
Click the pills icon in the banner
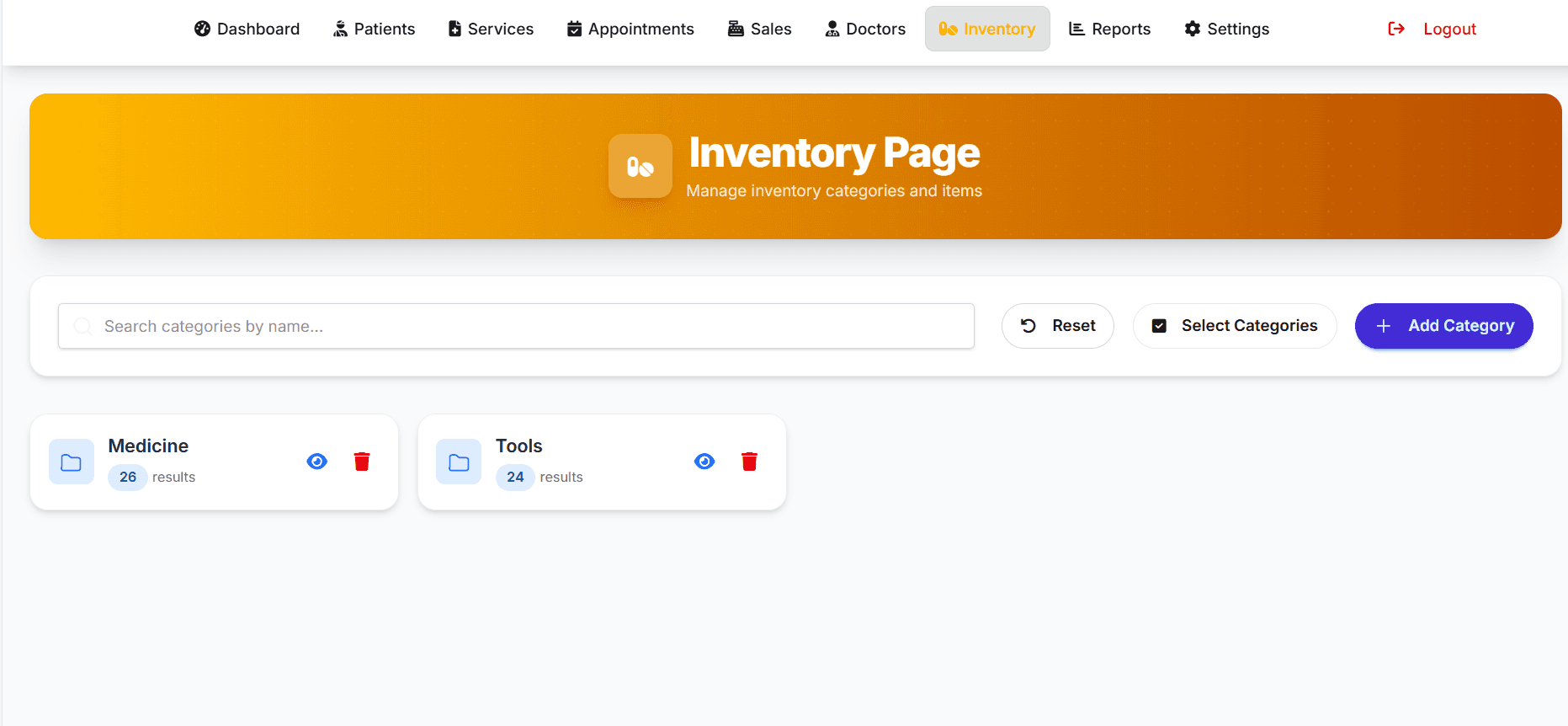click(640, 166)
